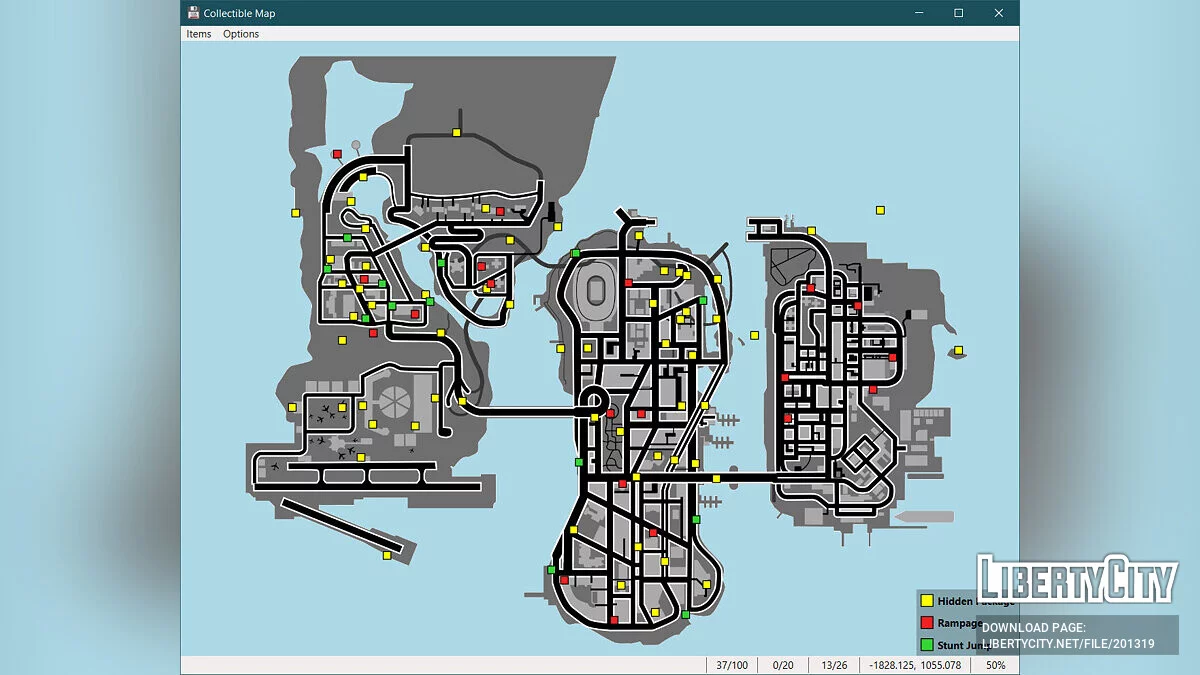Open the Items menu
This screenshot has height=675, width=1200.
[197, 34]
